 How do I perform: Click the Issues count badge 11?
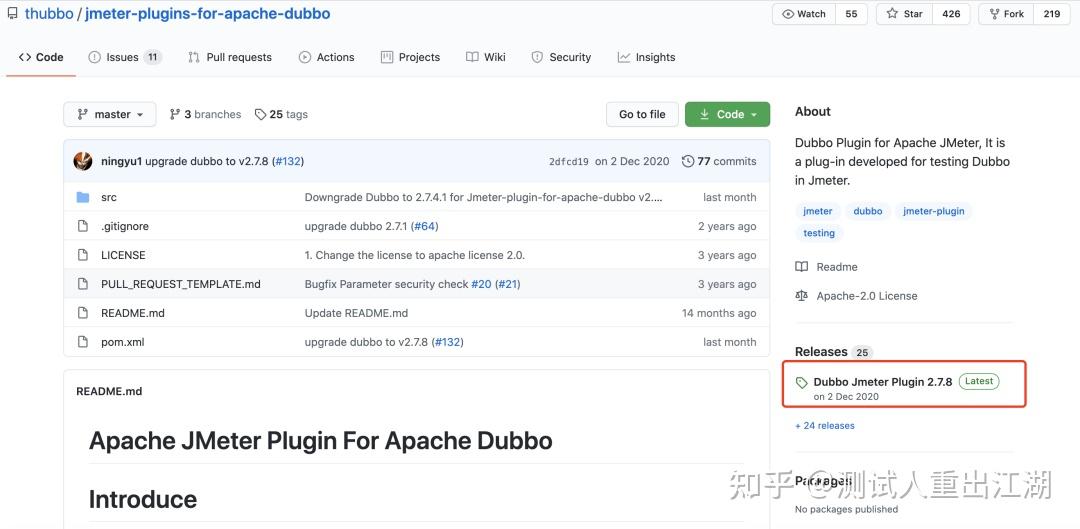point(152,57)
